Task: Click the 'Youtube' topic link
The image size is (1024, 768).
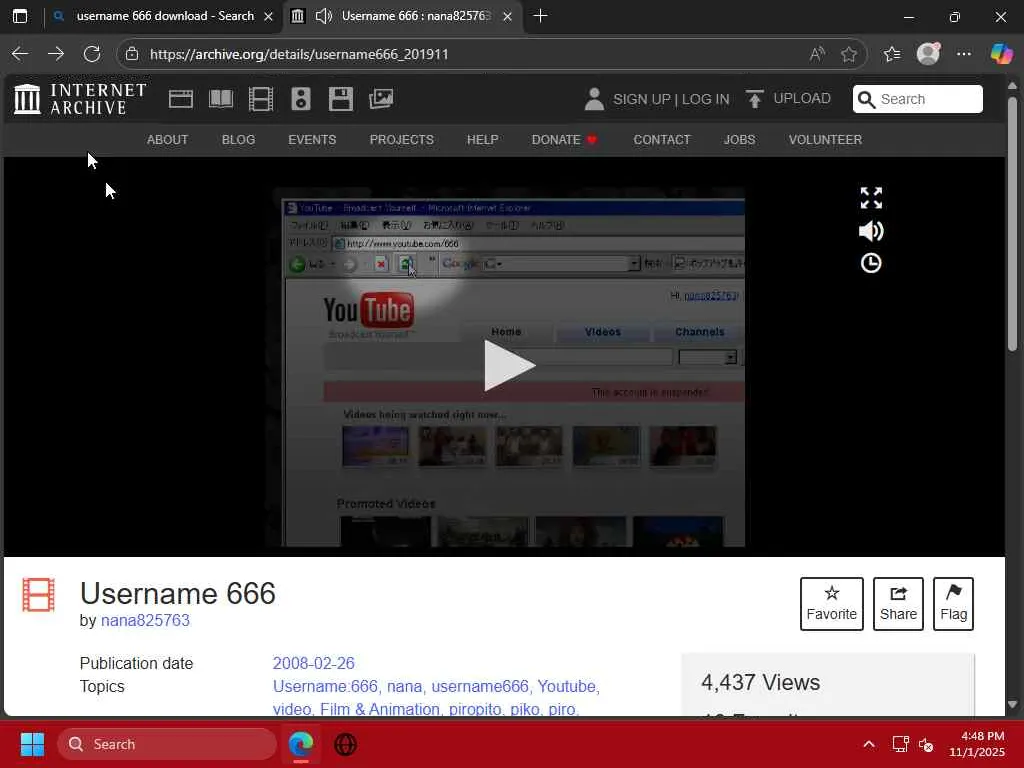Action: pyautogui.click(x=566, y=686)
